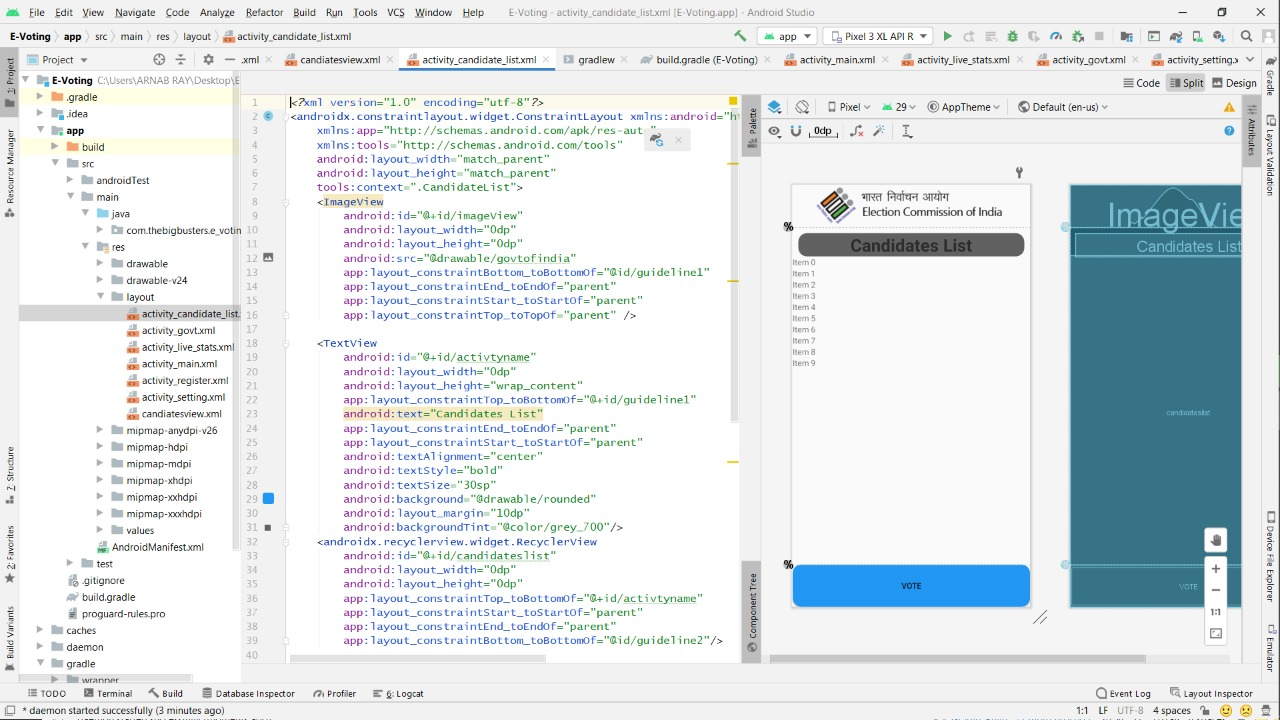Click the Debug app bug icon

(1012, 36)
